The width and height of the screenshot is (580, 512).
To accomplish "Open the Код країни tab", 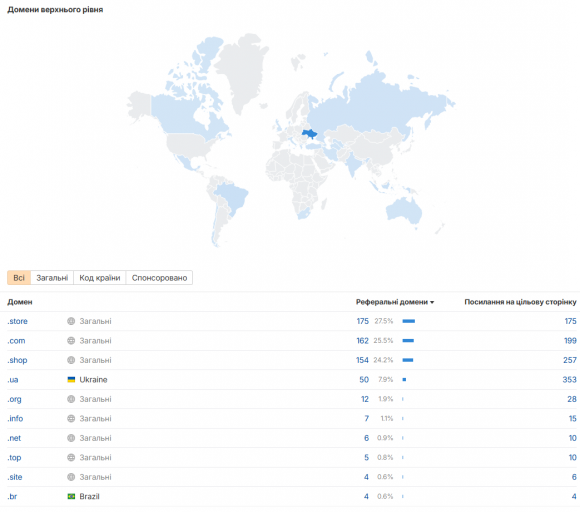I will click(100, 278).
